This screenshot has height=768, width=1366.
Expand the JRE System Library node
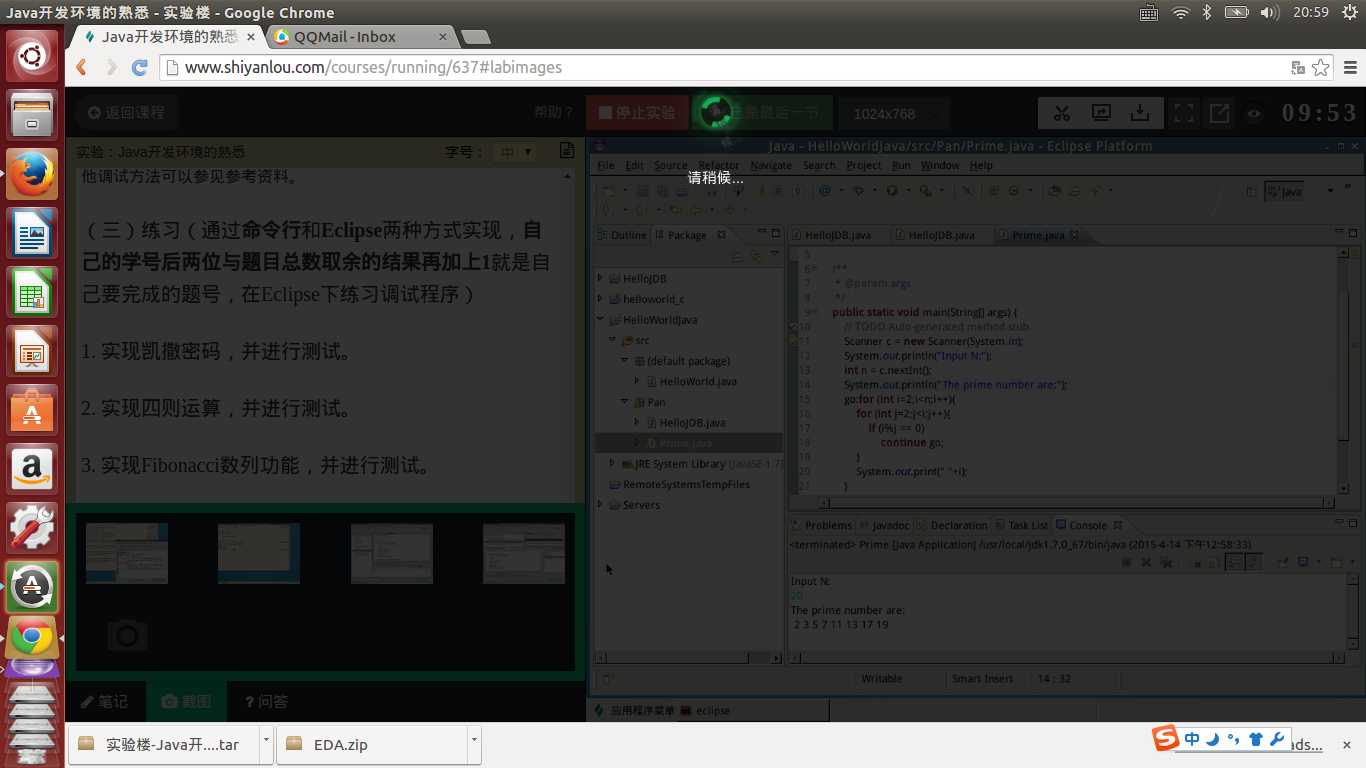tap(613, 464)
